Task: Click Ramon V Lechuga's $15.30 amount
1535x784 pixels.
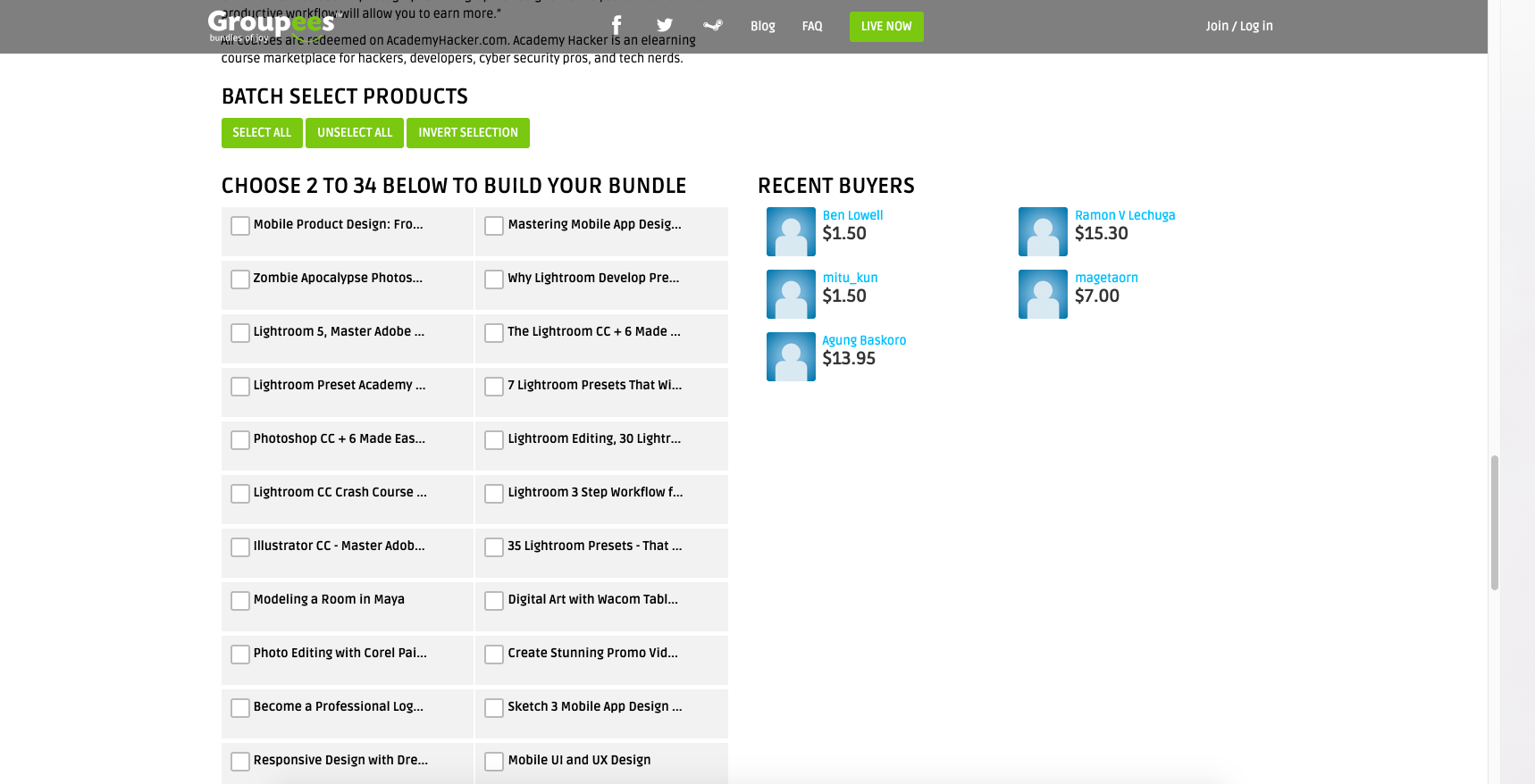Action: tap(1102, 234)
